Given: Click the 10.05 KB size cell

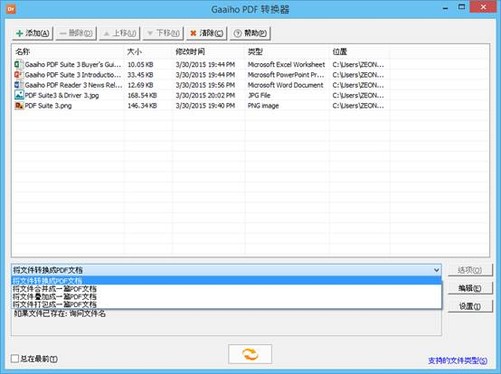Looking at the screenshot, I should pyautogui.click(x=140, y=65).
